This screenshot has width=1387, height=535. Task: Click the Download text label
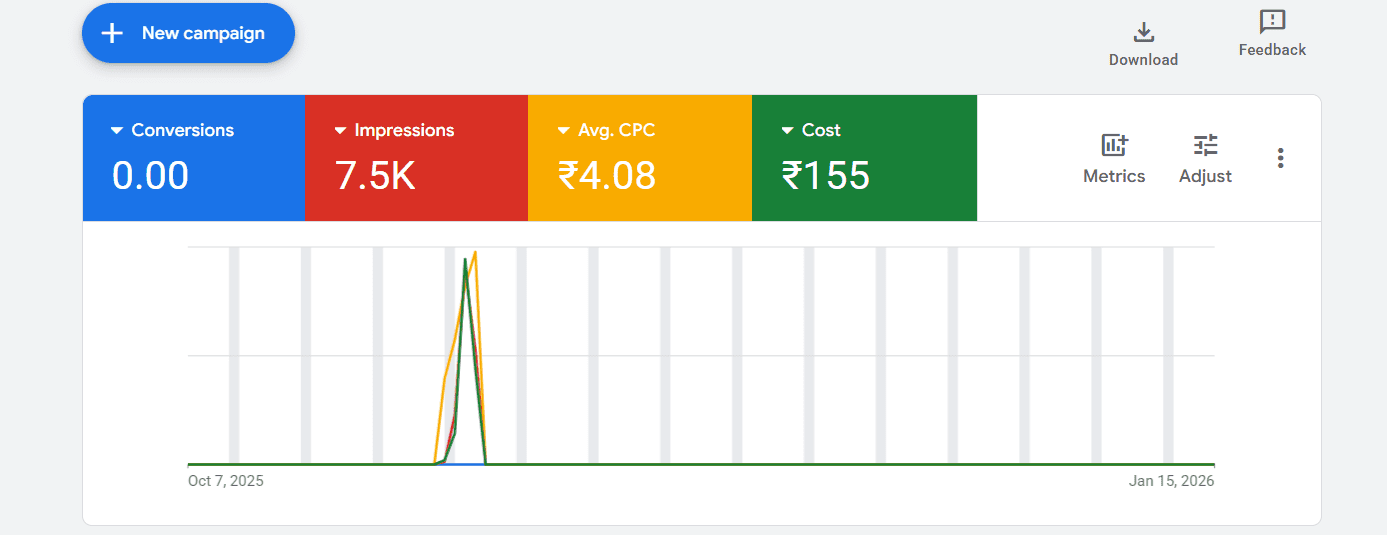tap(1143, 60)
